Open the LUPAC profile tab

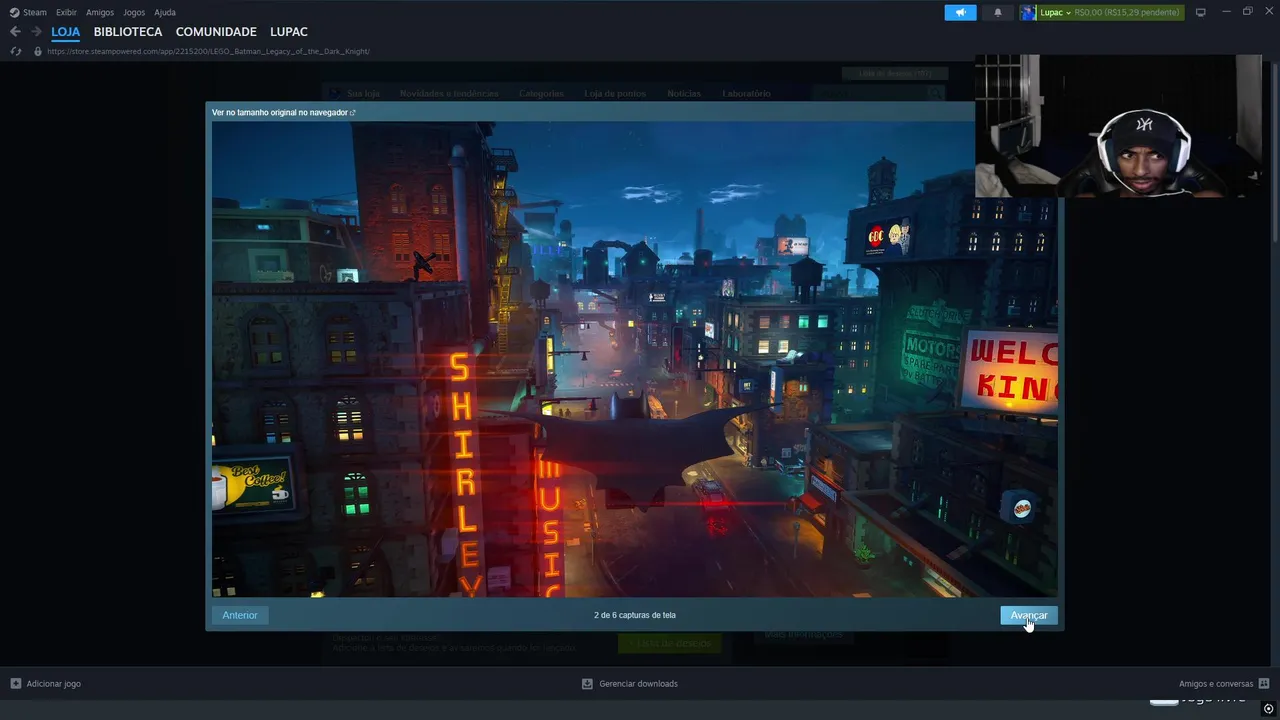pyautogui.click(x=289, y=32)
